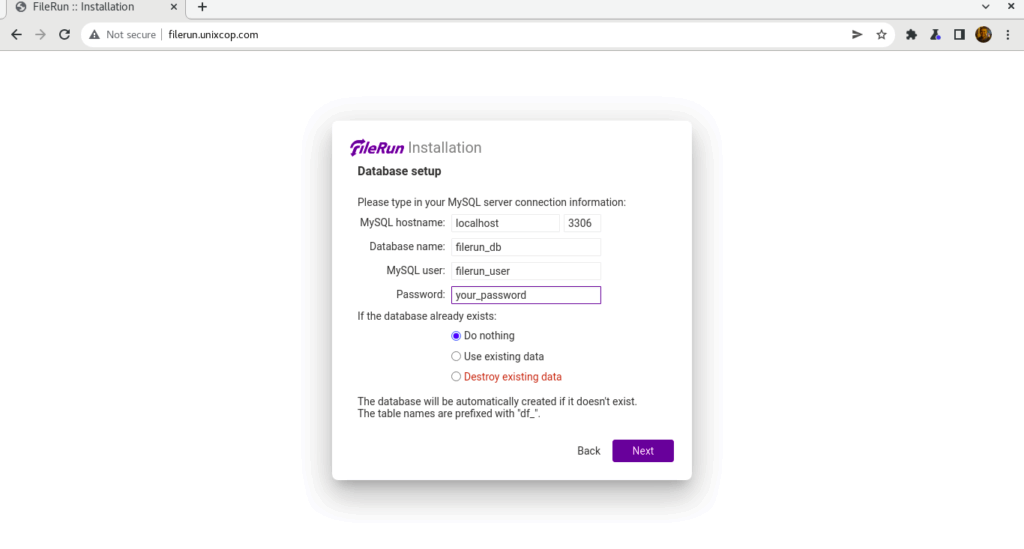
Task: Bookmark this page with the star icon
Action: 882,35
